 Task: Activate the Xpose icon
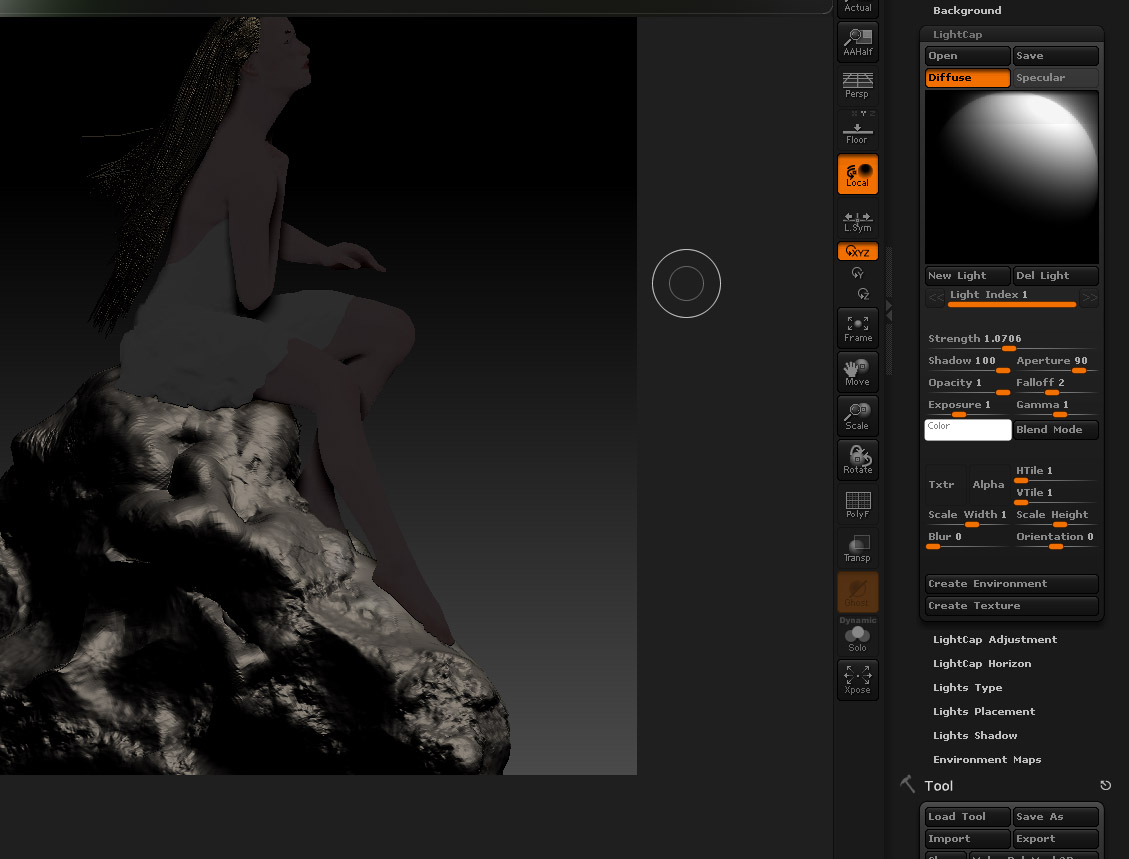[x=858, y=680]
